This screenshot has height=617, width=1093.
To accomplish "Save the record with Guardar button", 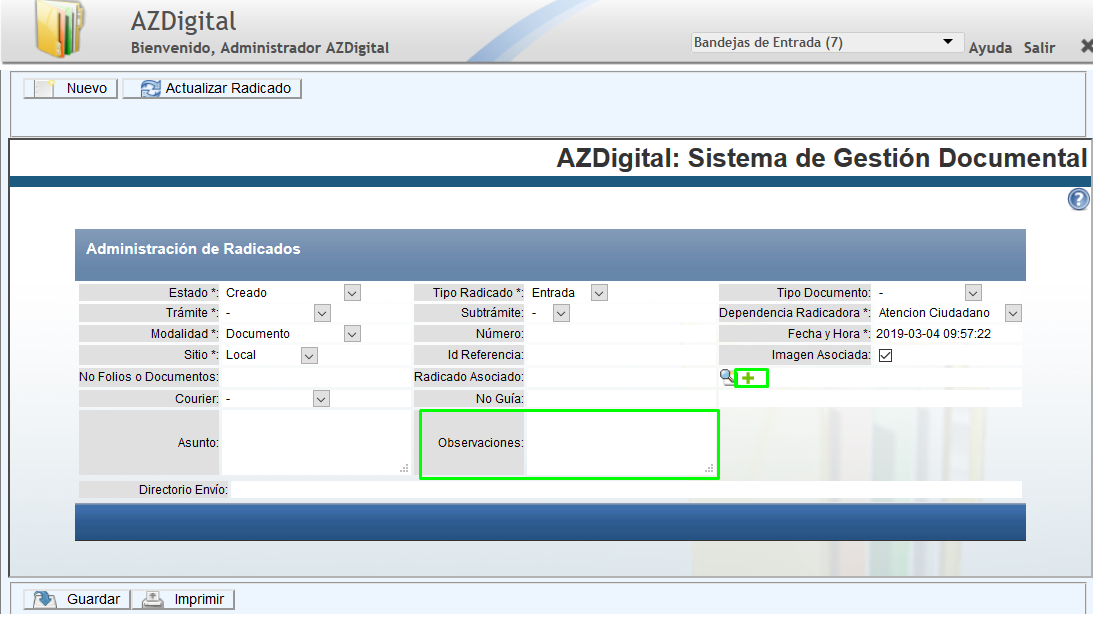I will click(77, 600).
